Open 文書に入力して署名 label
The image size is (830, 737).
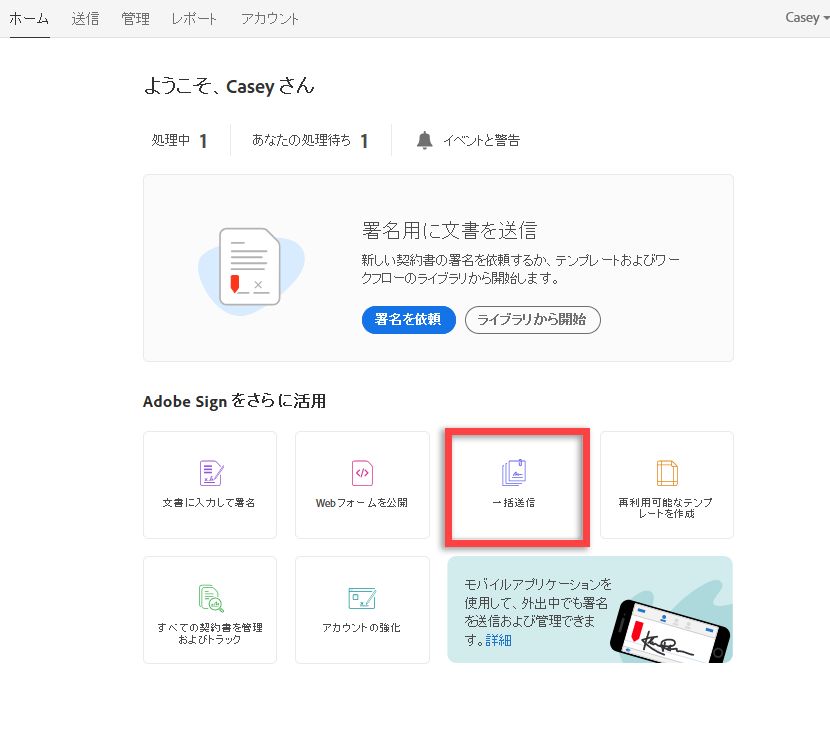pos(209,502)
